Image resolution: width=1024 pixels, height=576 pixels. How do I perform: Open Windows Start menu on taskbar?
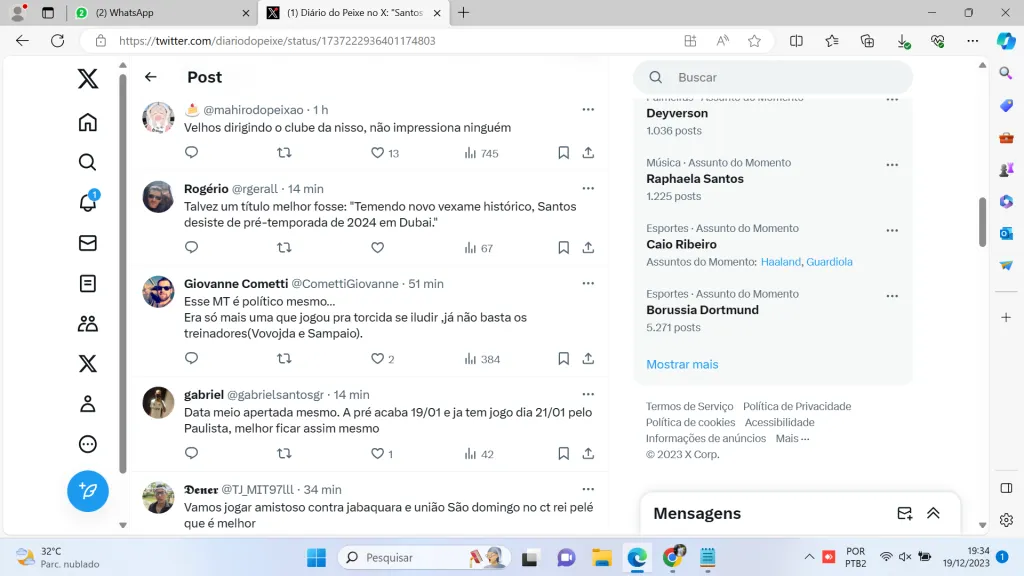[x=316, y=557]
